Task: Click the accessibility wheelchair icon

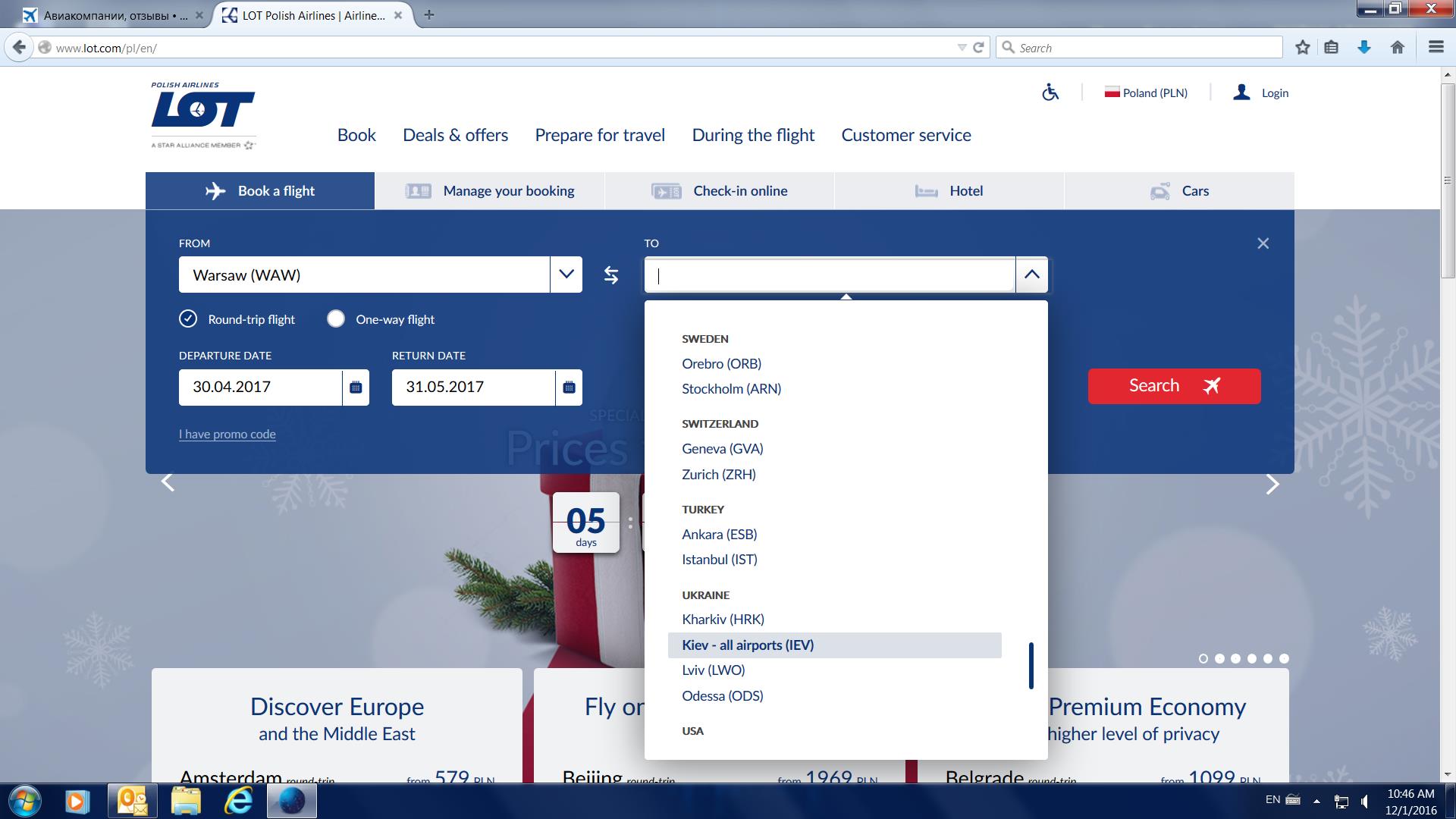Action: 1050,93
